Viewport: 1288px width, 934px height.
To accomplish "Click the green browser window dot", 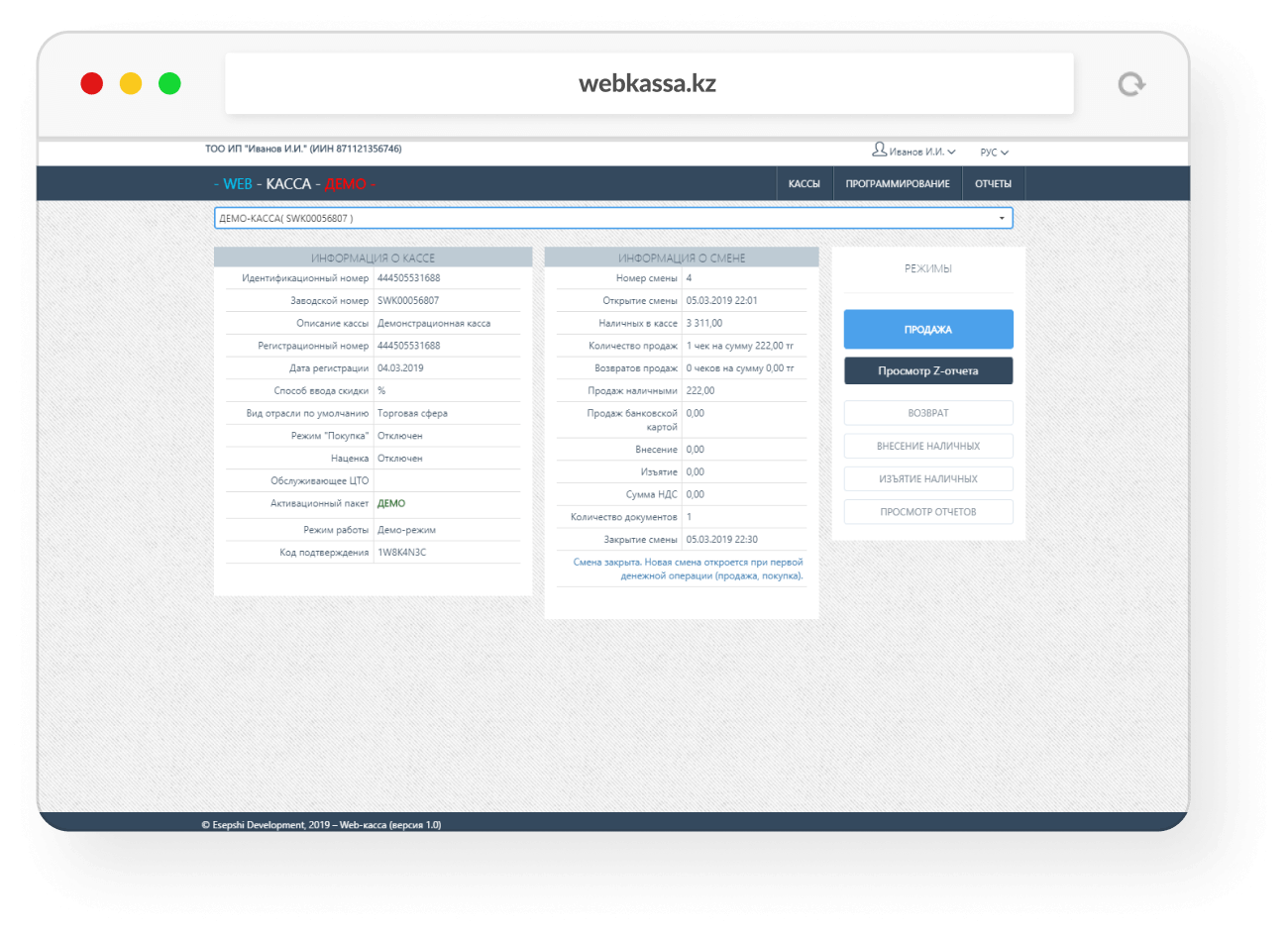I will [169, 83].
